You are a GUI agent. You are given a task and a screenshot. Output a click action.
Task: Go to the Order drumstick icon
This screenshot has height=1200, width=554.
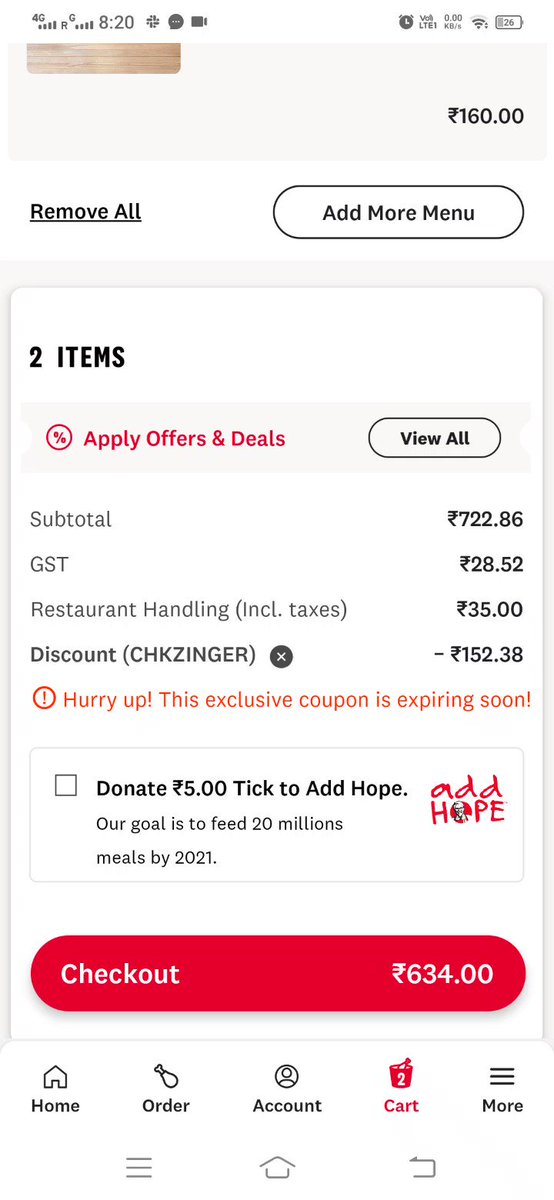[166, 1076]
